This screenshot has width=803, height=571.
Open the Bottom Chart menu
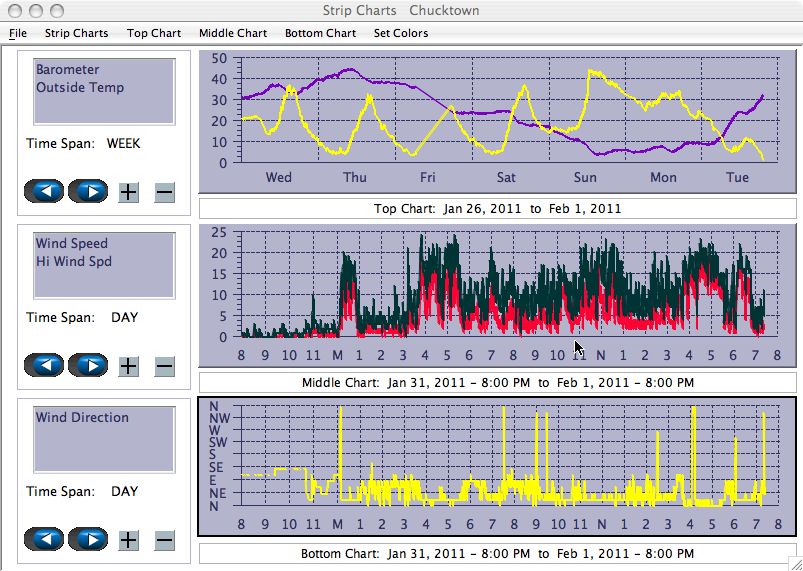[x=320, y=33]
